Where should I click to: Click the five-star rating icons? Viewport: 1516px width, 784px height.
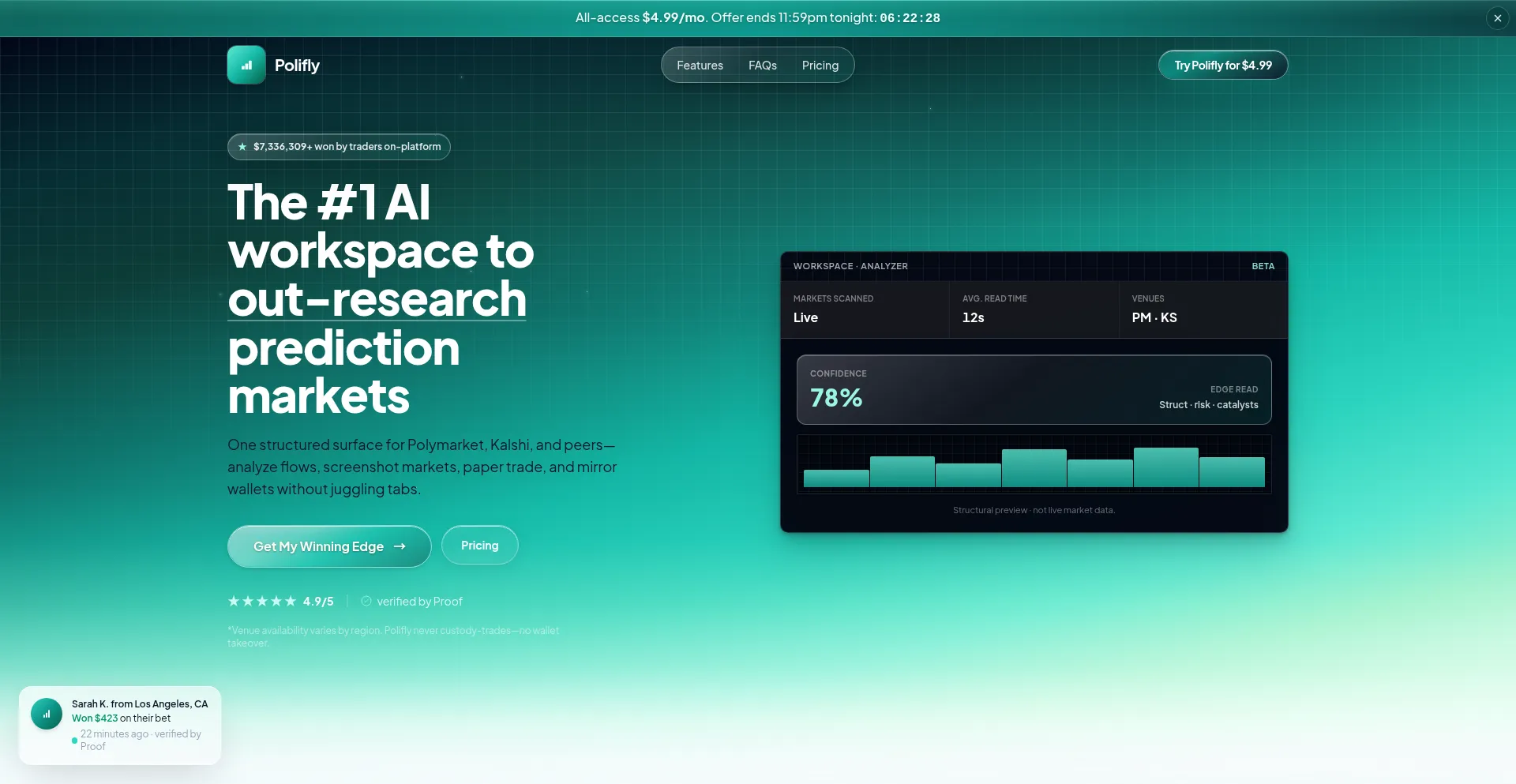[x=262, y=602]
